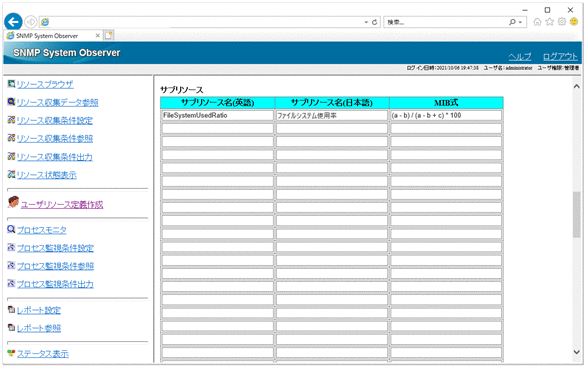Open the レポート参照 link
585x367 pixels.
tap(39, 328)
